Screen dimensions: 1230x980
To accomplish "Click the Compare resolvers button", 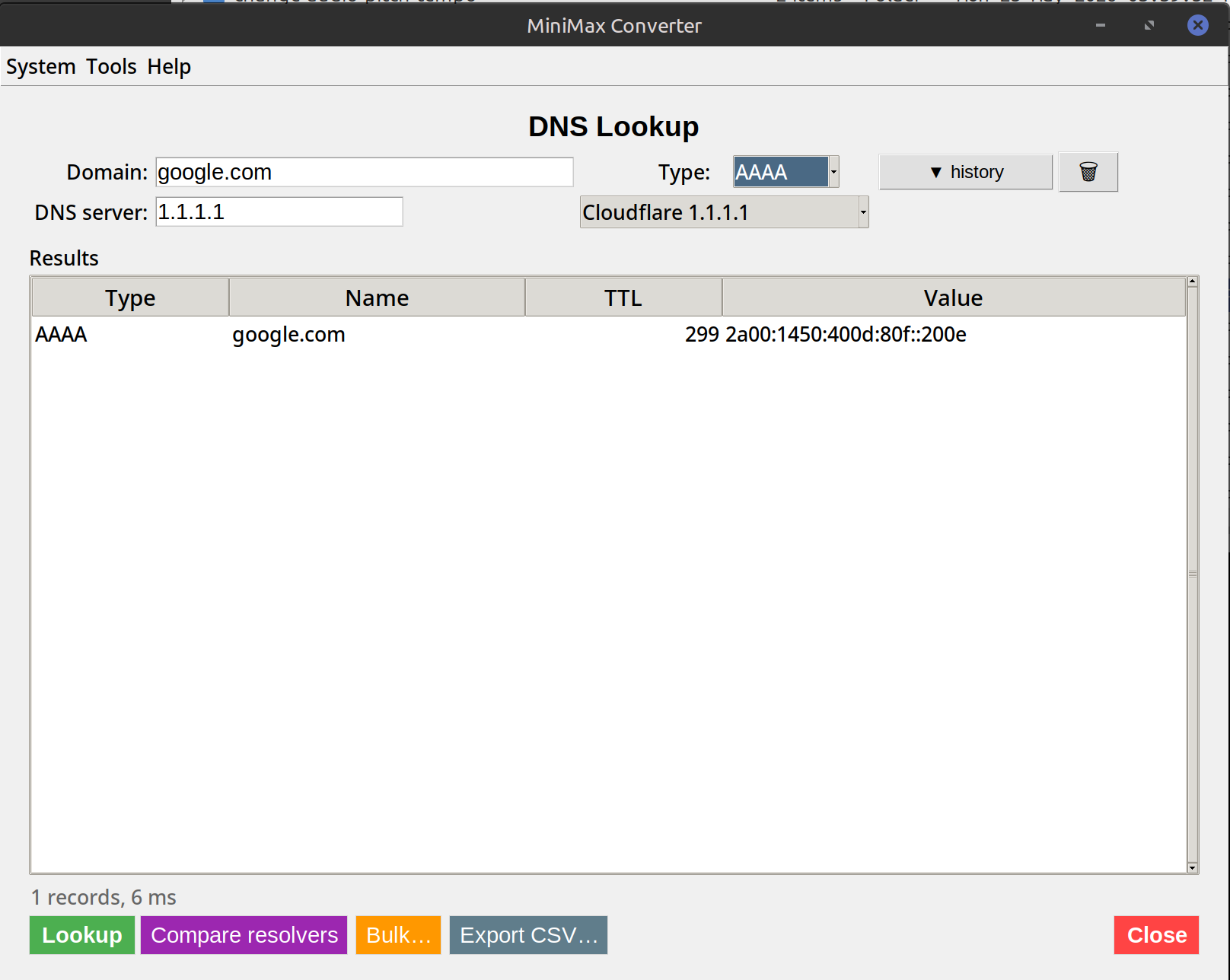I will 244,935.
